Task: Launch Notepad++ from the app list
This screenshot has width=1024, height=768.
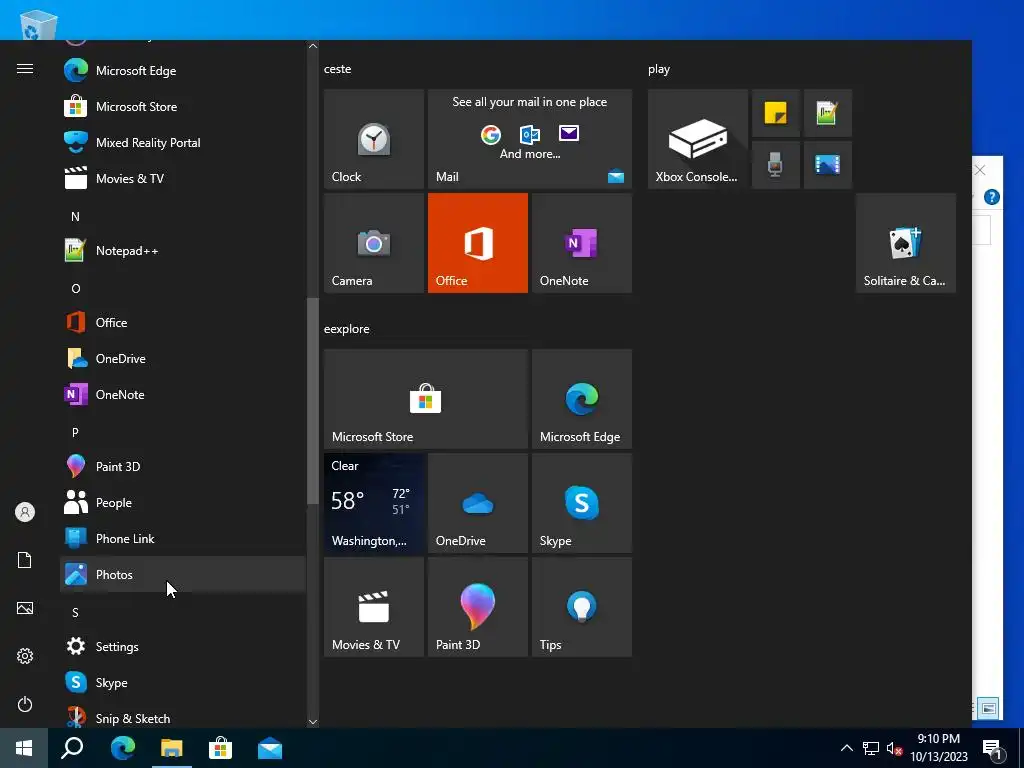Action: point(183,251)
